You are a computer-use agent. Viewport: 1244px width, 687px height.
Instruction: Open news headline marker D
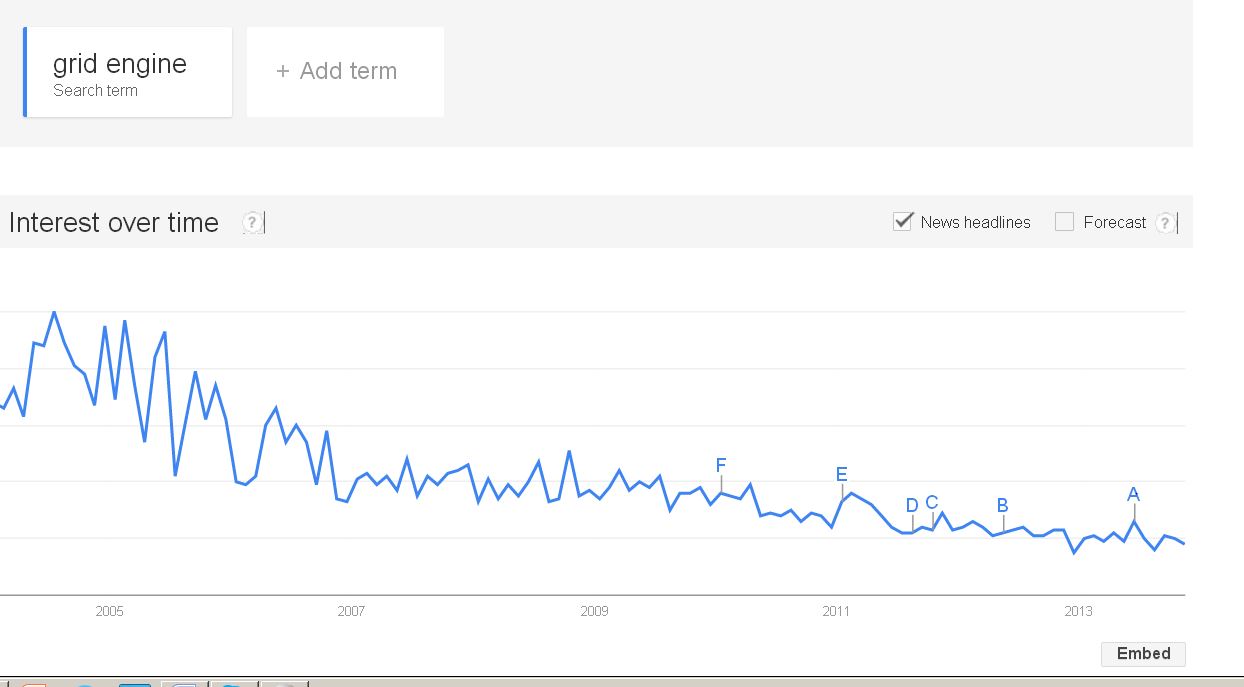(x=912, y=505)
